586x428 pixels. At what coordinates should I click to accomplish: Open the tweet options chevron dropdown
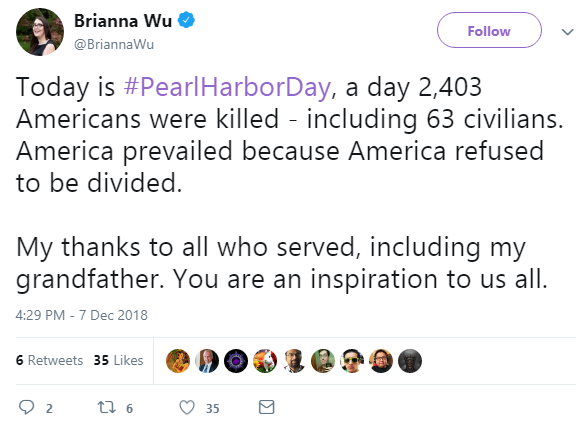[567, 32]
